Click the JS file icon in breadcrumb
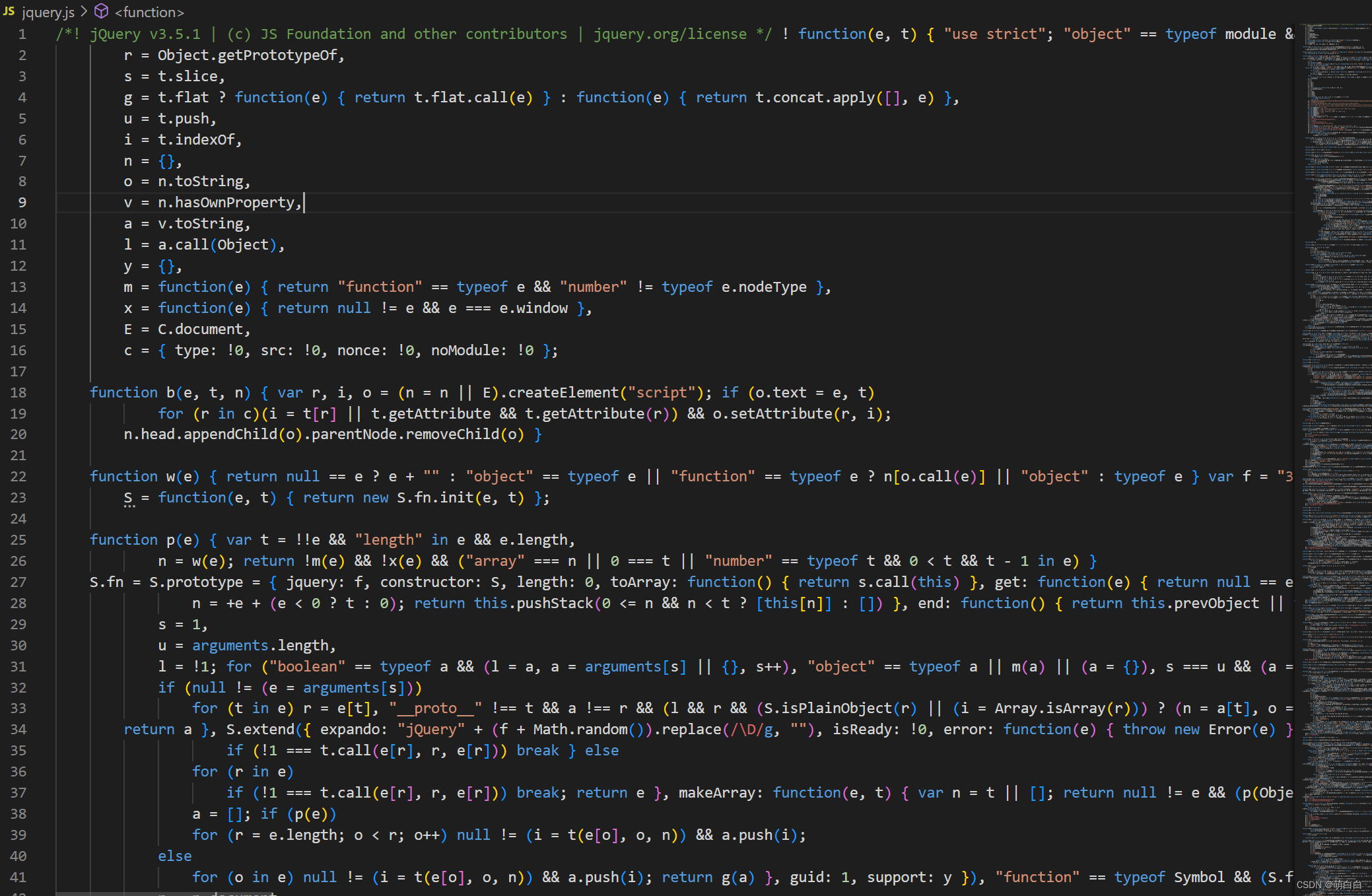Screen dimensions: 1372x896 coord(9,11)
